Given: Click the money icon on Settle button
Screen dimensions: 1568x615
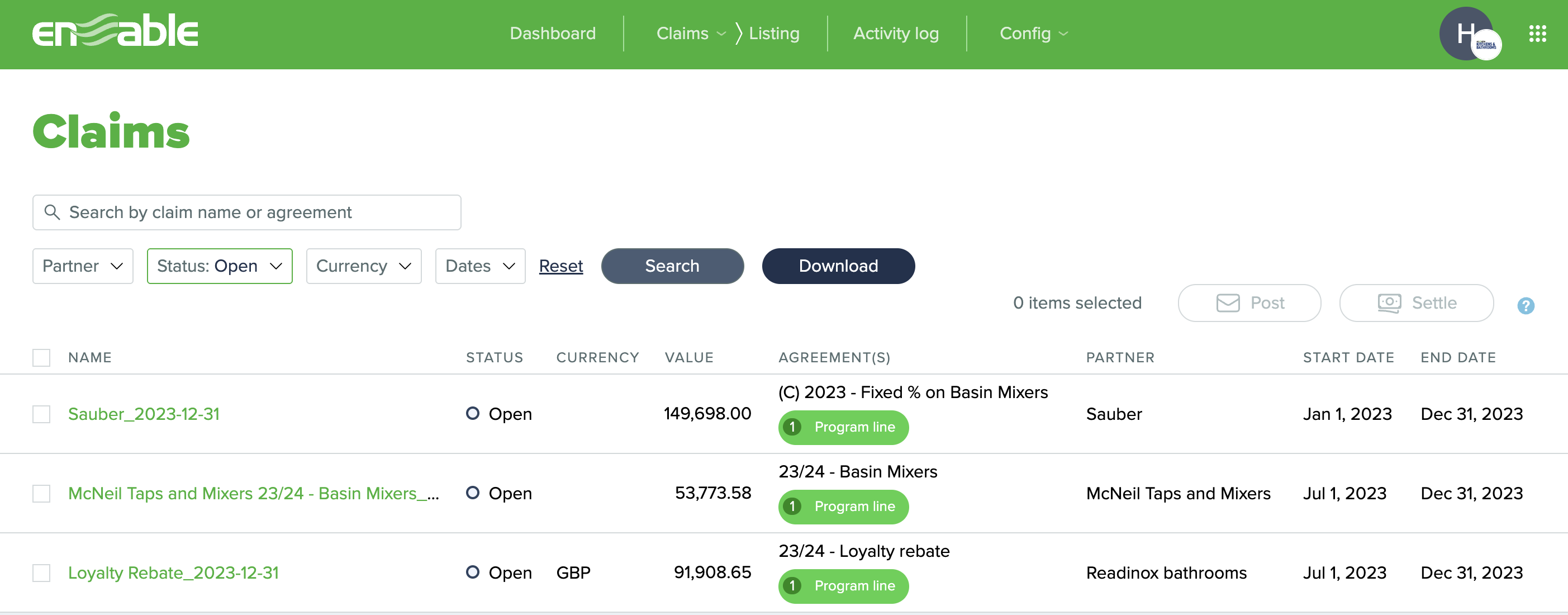Looking at the screenshot, I should pyautogui.click(x=1389, y=302).
